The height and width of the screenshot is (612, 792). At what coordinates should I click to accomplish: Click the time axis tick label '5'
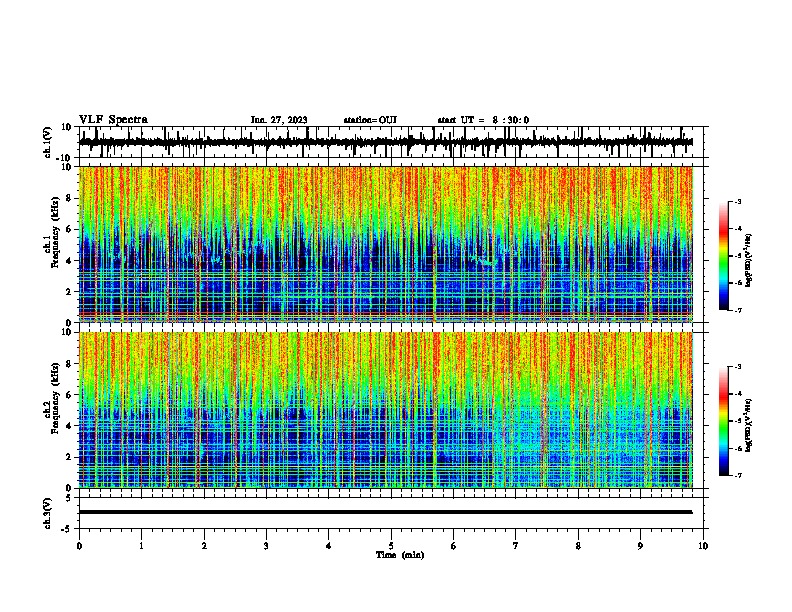pyautogui.click(x=391, y=545)
